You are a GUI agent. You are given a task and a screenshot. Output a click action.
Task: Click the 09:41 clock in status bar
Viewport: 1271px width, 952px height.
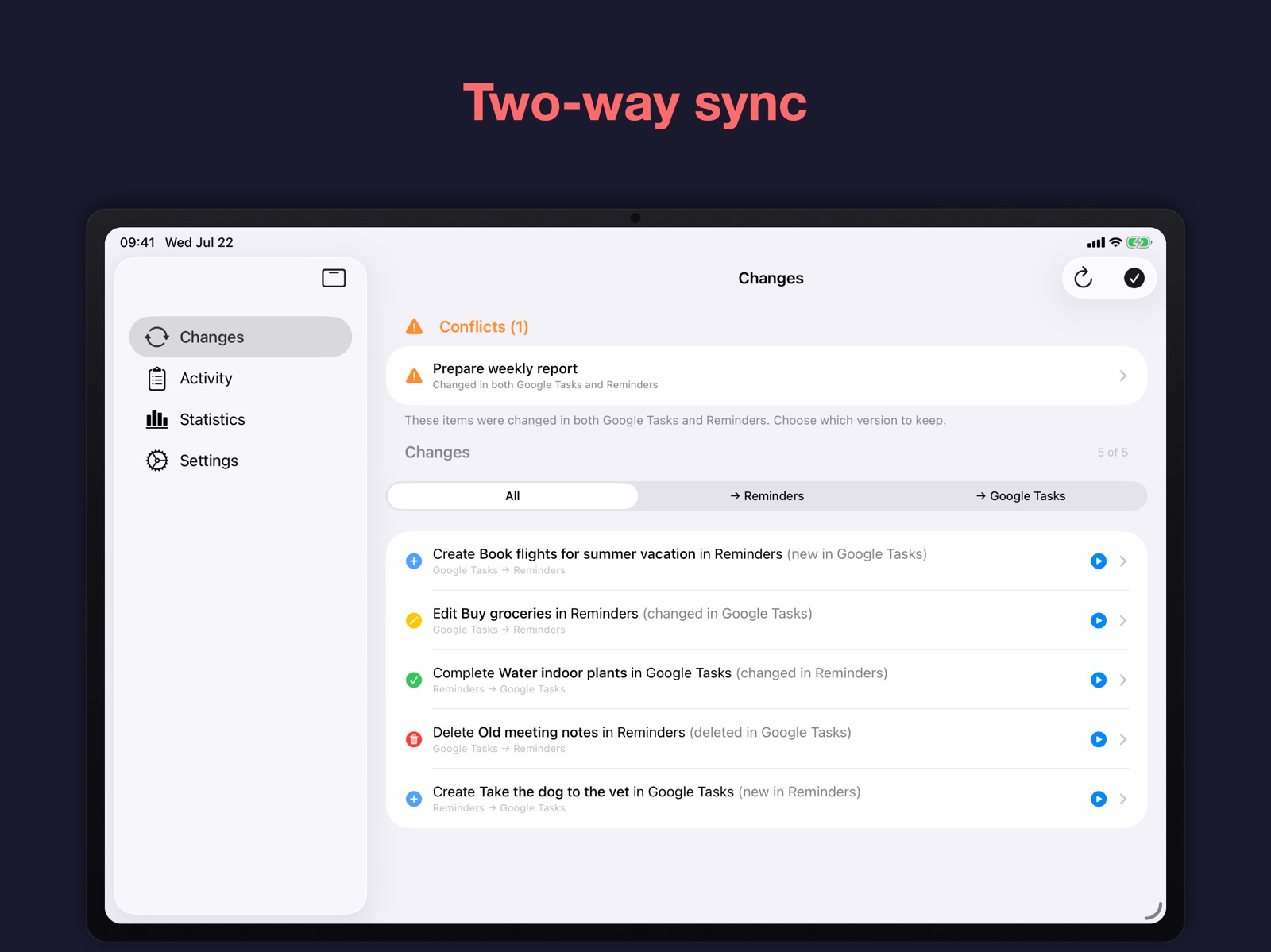coord(137,242)
